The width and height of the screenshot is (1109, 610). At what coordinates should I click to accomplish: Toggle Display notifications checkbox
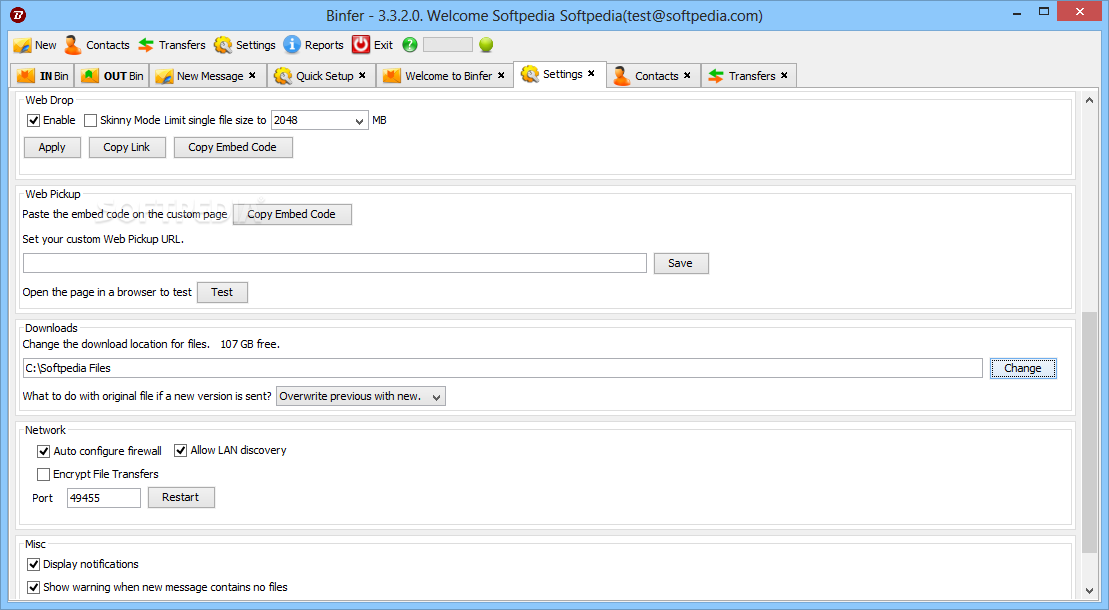click(x=33, y=564)
